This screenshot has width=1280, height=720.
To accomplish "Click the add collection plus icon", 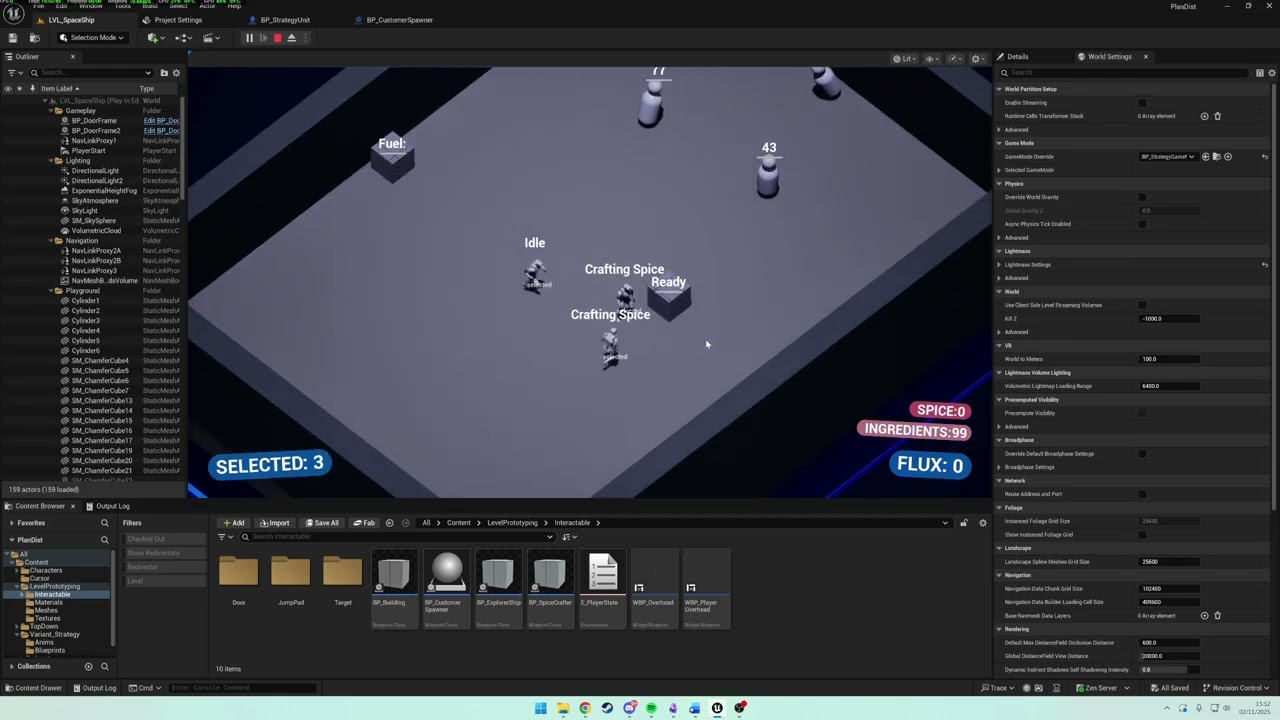I will [88, 666].
